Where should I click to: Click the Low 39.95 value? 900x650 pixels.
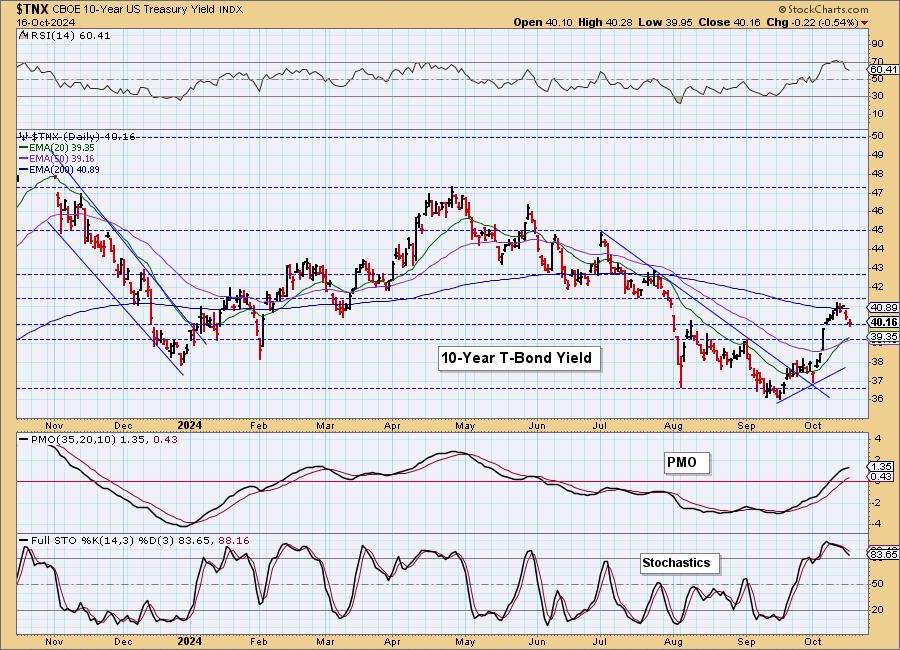click(665, 22)
